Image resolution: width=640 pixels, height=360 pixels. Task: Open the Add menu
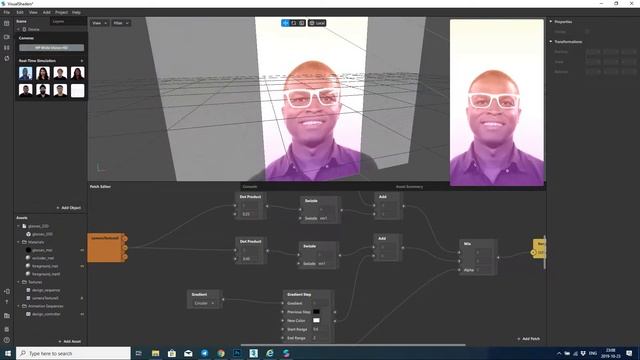[x=47, y=12]
